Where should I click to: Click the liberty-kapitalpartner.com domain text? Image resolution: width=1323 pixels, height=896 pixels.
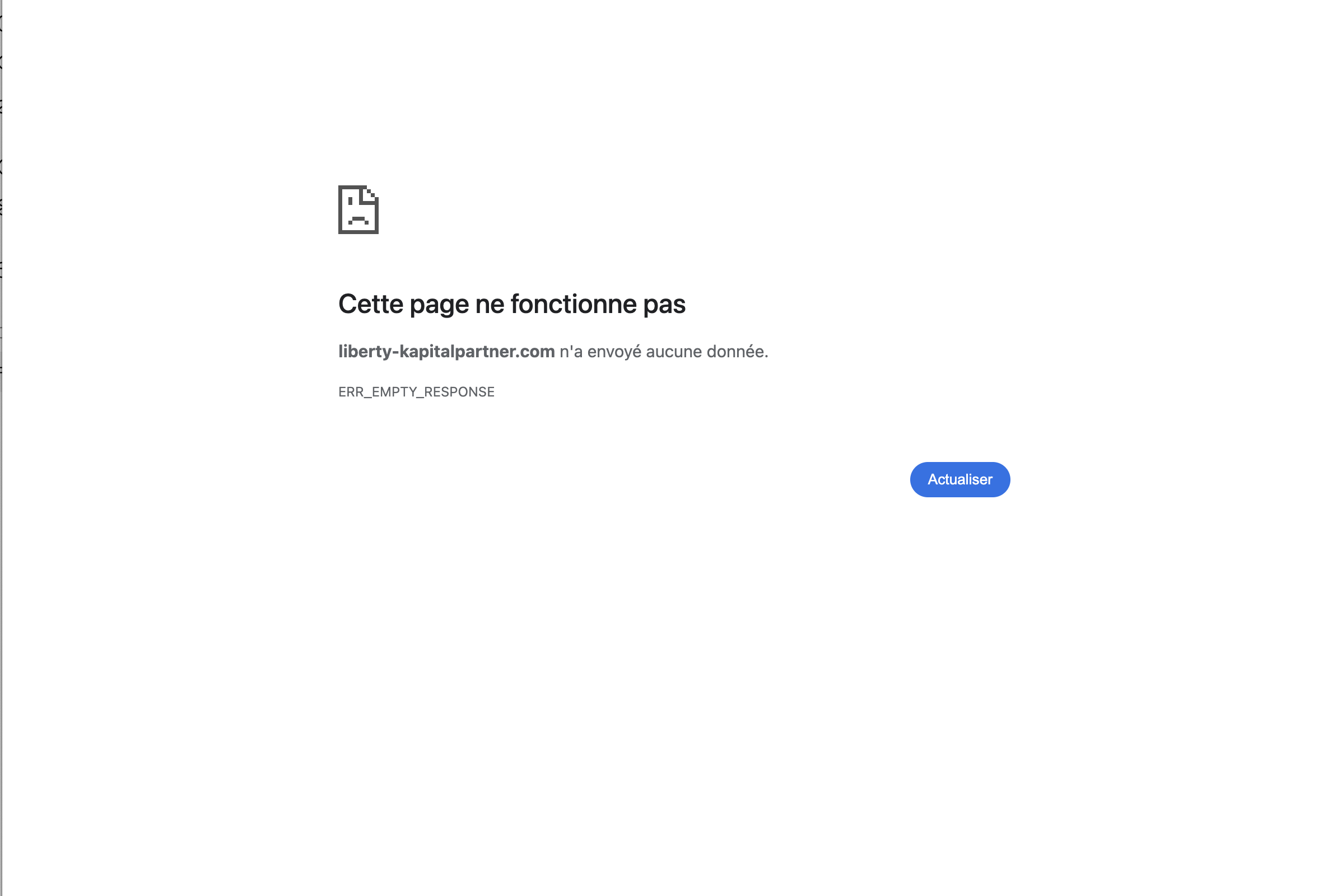click(x=446, y=351)
